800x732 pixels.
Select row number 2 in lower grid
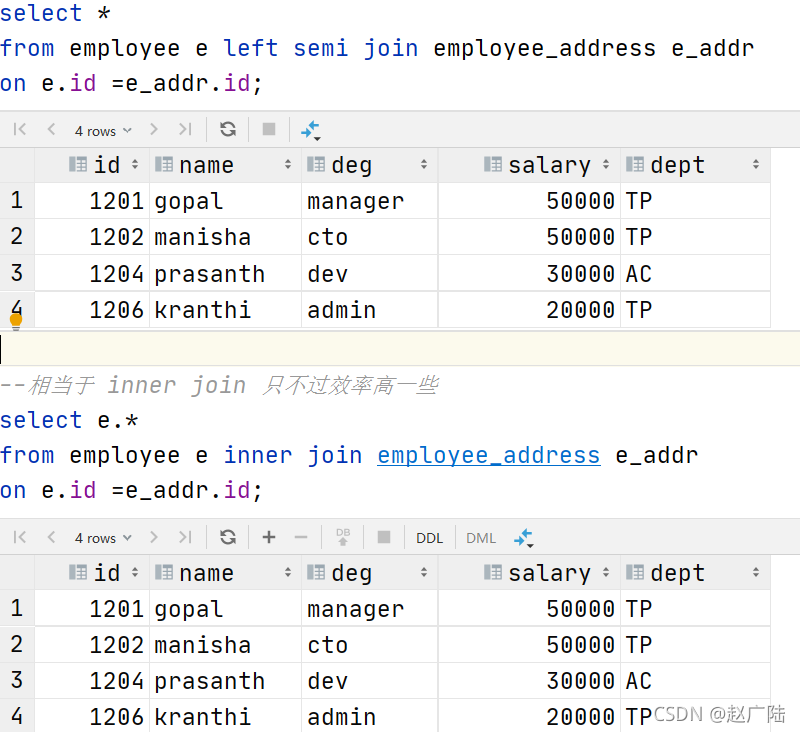pos(17,644)
